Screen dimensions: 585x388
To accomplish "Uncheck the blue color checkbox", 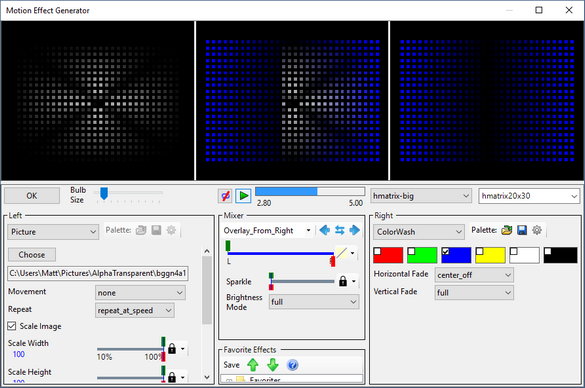I will click(x=445, y=251).
